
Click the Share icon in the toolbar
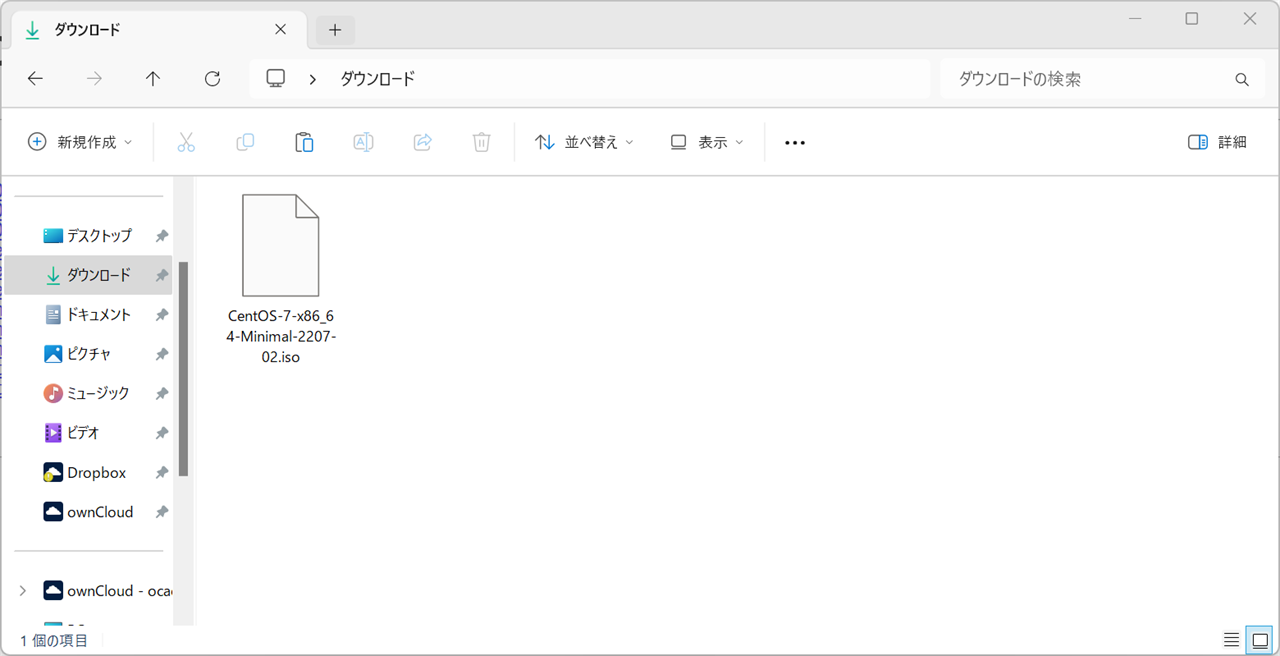pos(422,142)
